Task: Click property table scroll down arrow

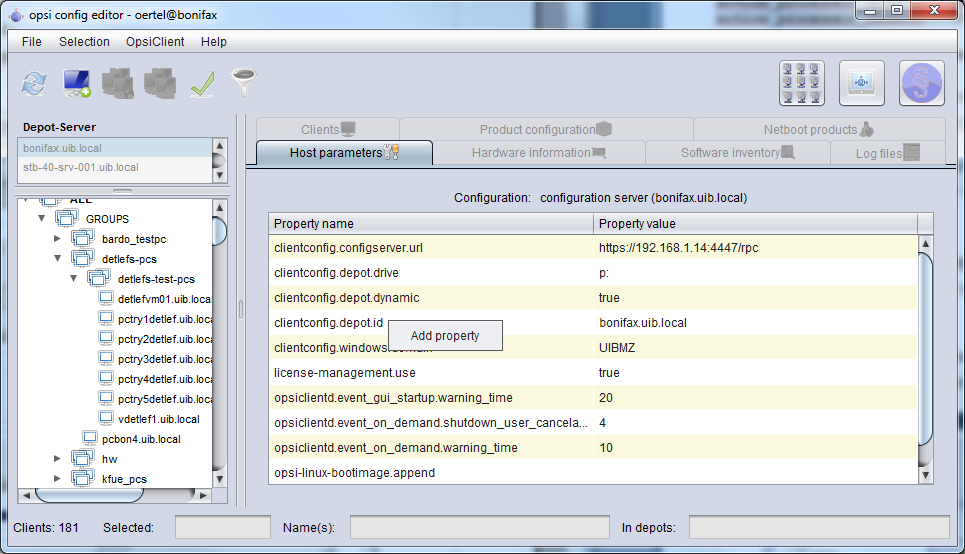Action: pyautogui.click(x=926, y=475)
